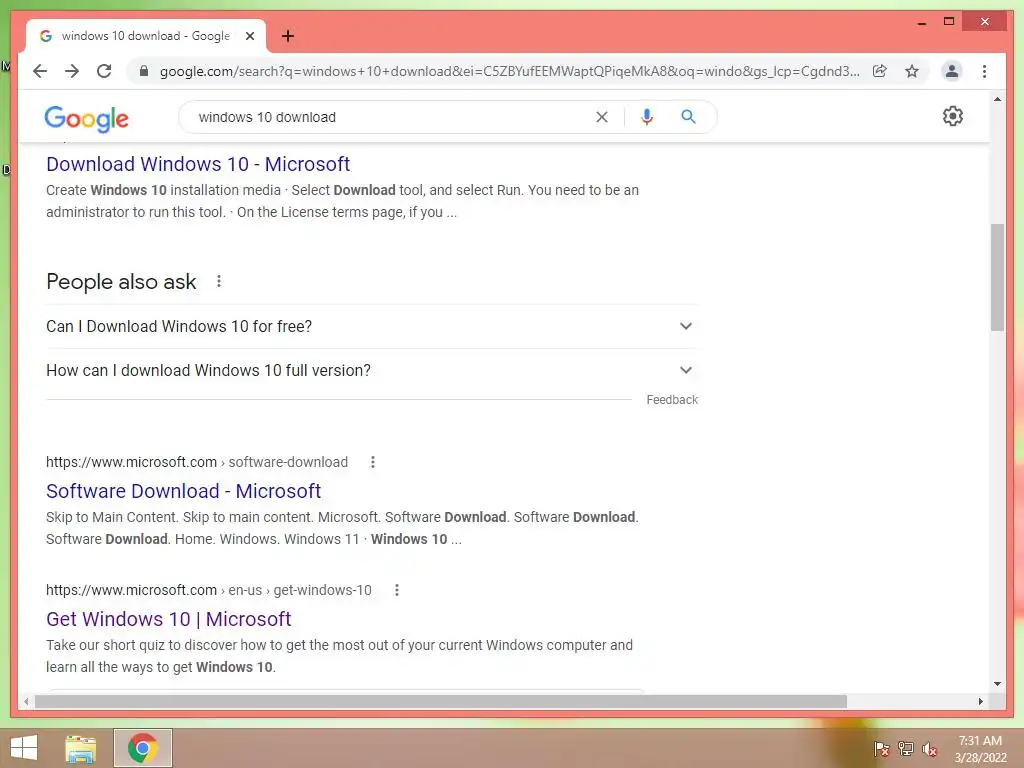Clear the Google search box text
This screenshot has width=1024, height=768.
[x=601, y=117]
